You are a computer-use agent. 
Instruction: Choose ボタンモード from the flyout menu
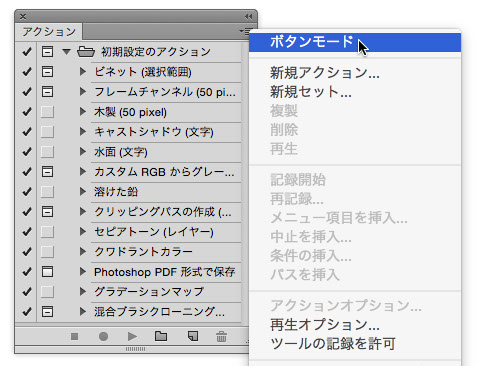355,42
